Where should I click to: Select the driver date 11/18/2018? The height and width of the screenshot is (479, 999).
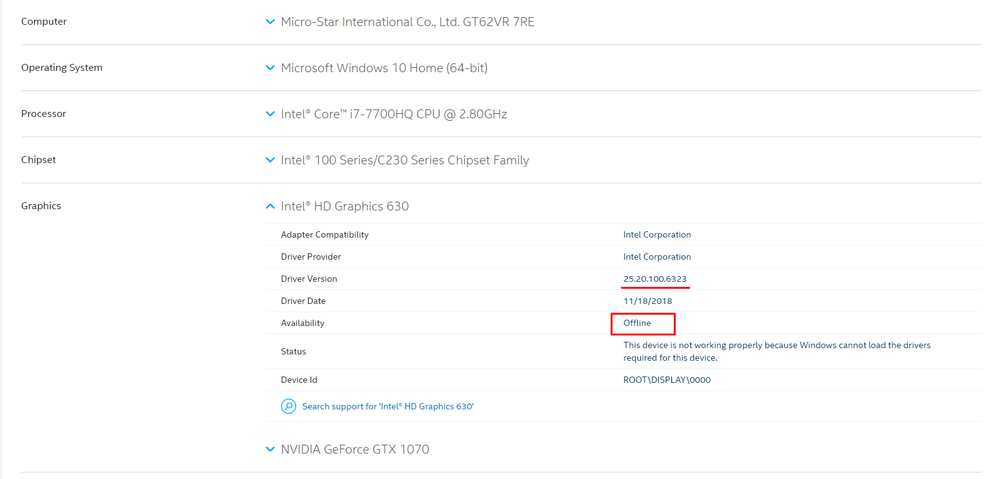point(647,301)
